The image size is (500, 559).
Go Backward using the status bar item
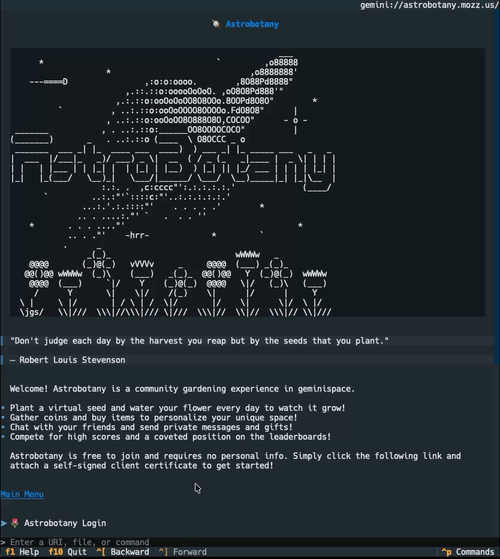click(123, 552)
